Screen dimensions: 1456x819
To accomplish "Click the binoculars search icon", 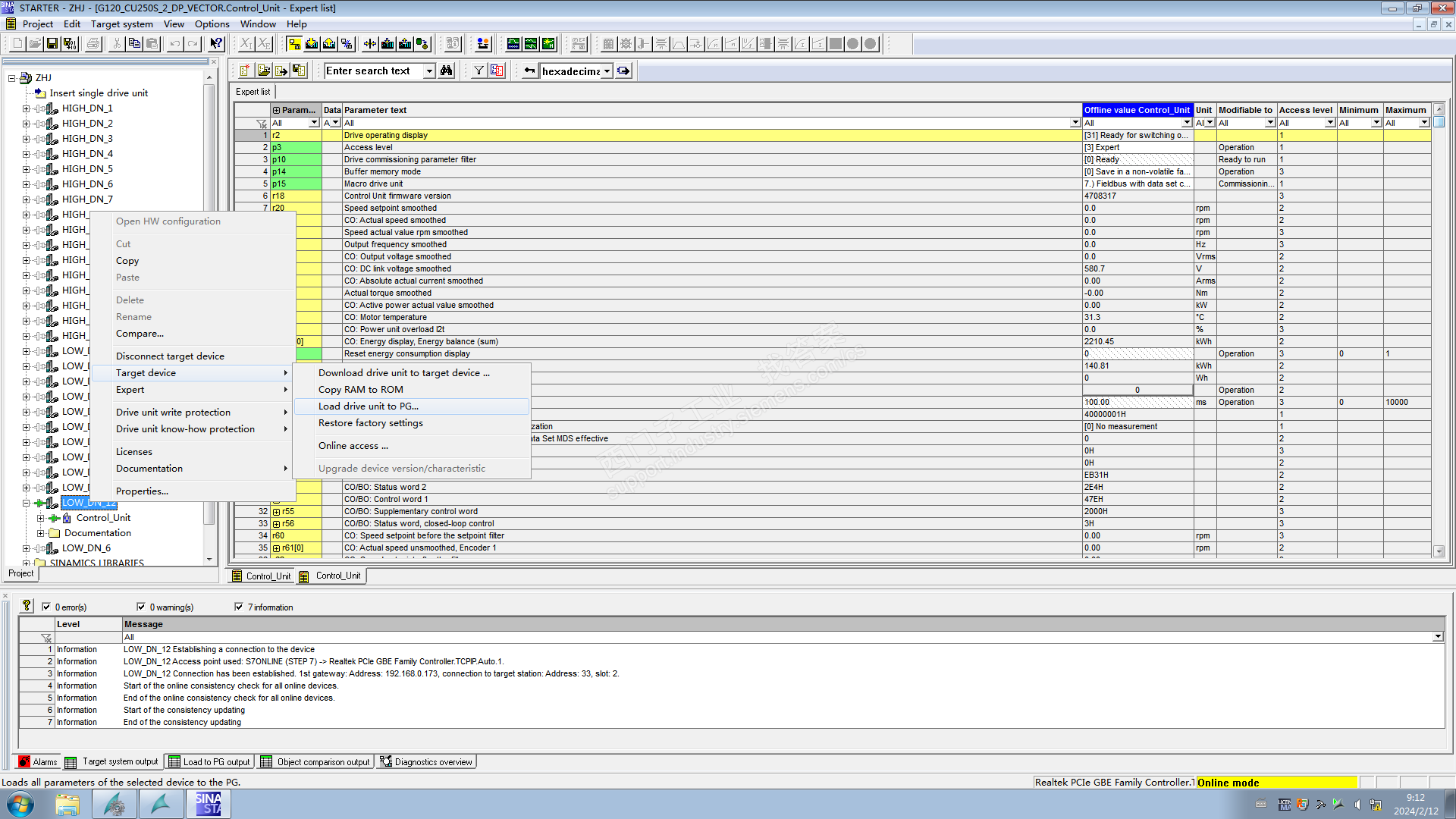I will click(x=447, y=71).
